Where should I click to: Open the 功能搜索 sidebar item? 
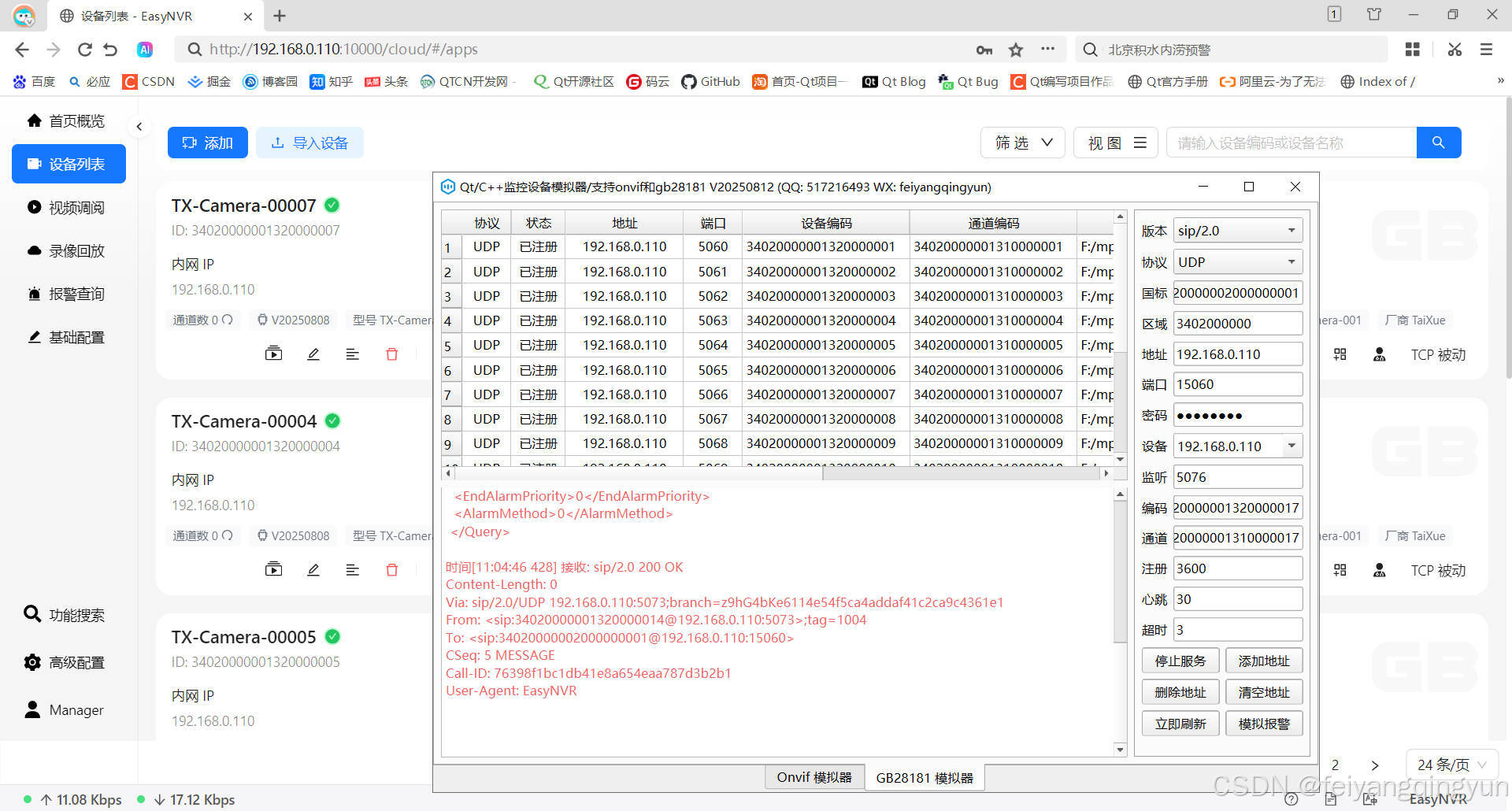[65, 615]
